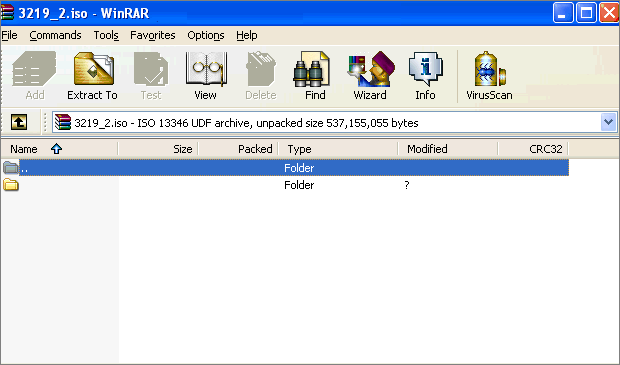Open the Favorites menu
Viewport: 620px width, 365px height.
pos(153,35)
